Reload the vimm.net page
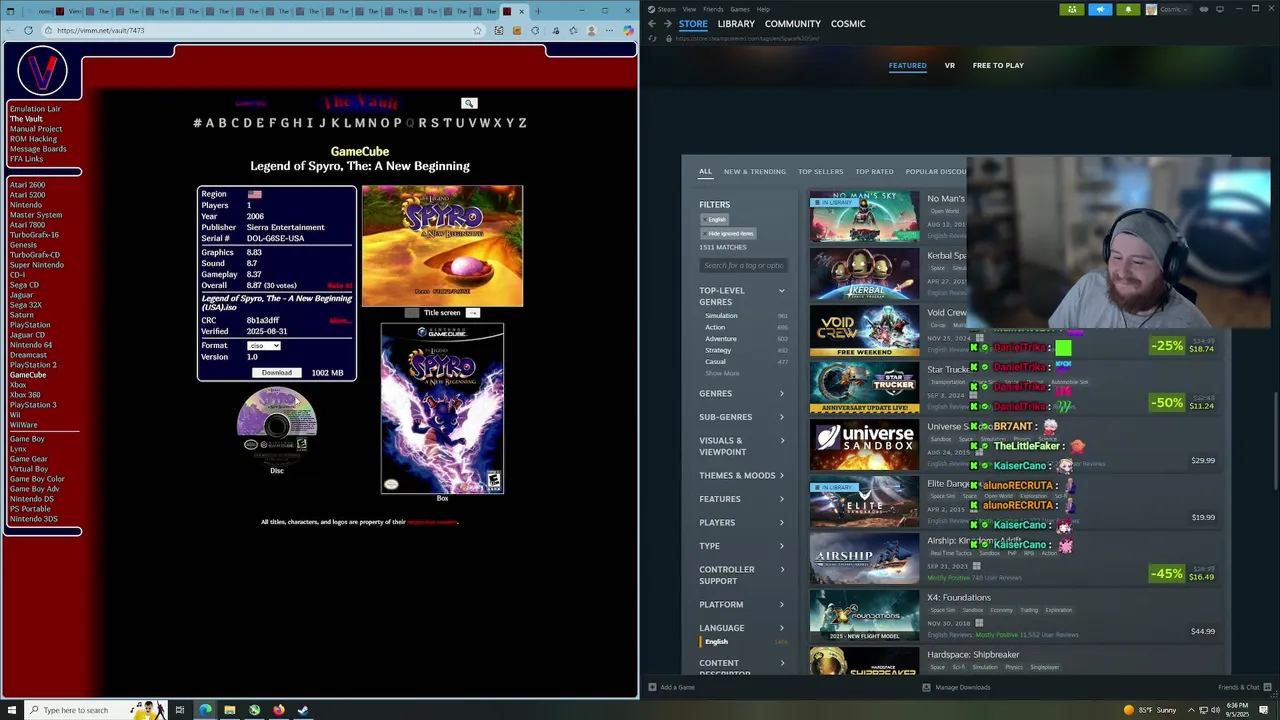This screenshot has height=720, width=1280. [x=28, y=30]
